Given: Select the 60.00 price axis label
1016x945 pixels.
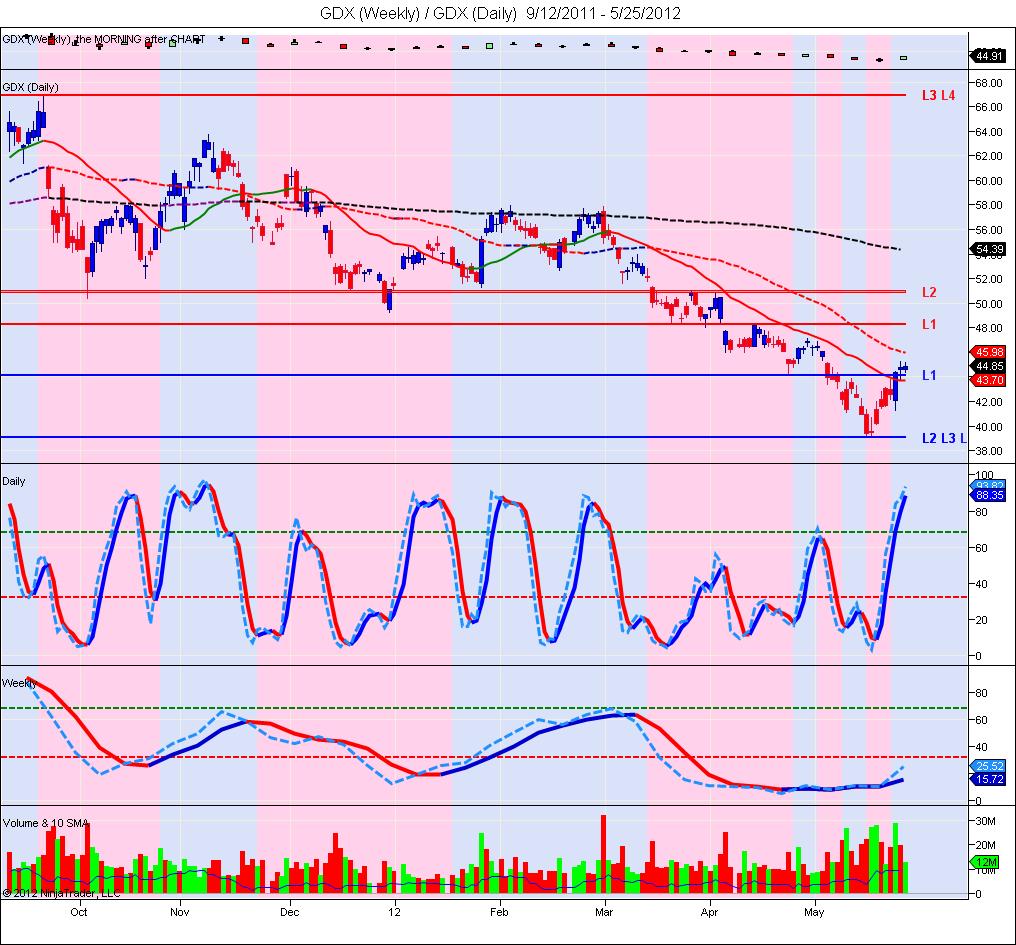Looking at the screenshot, I should point(989,181).
